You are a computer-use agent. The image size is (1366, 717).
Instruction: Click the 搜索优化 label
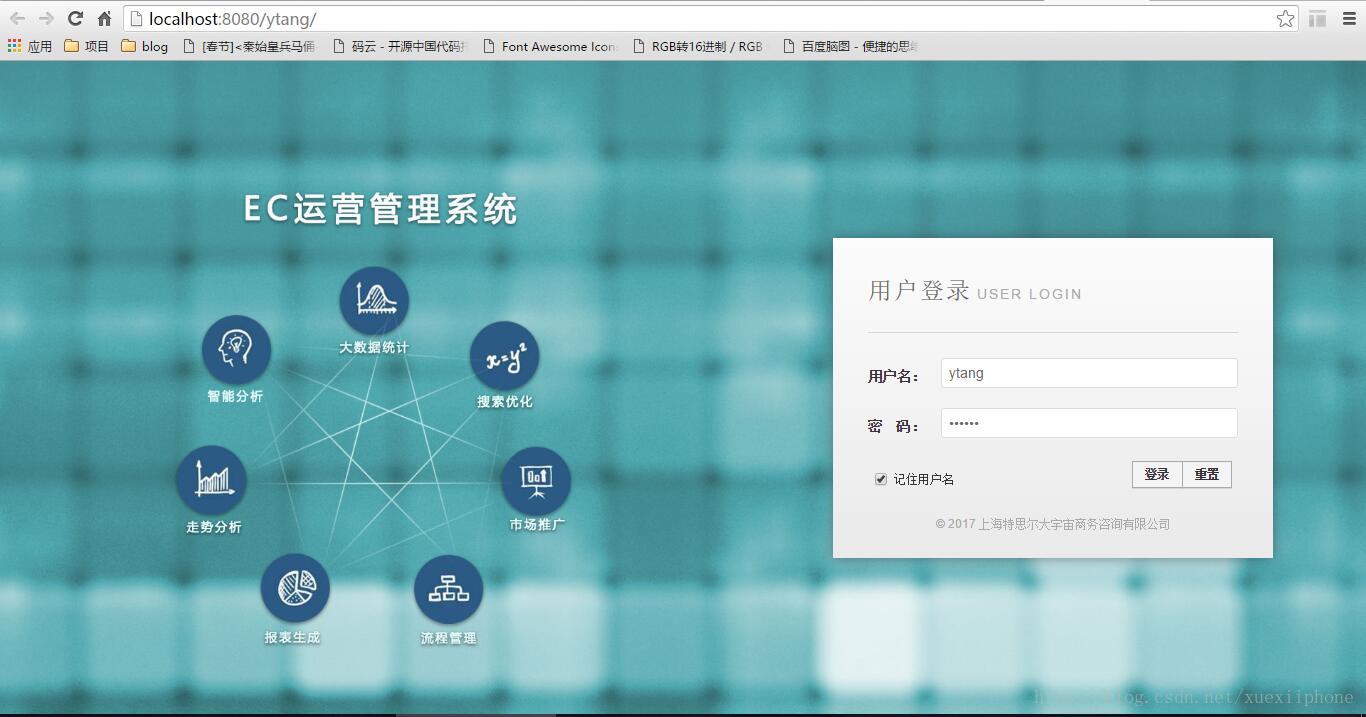tap(505, 402)
